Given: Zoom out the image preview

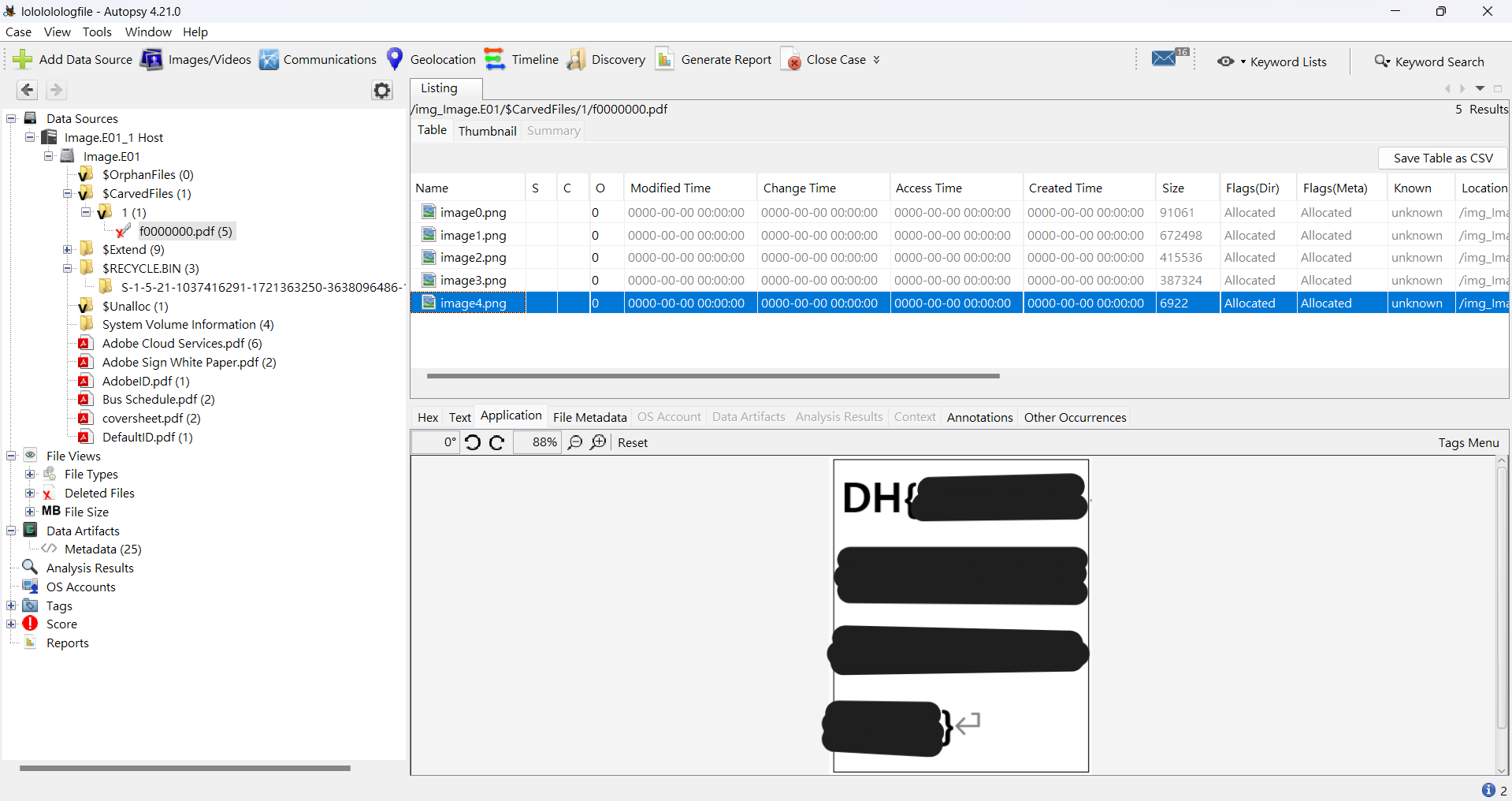Looking at the screenshot, I should tap(575, 442).
